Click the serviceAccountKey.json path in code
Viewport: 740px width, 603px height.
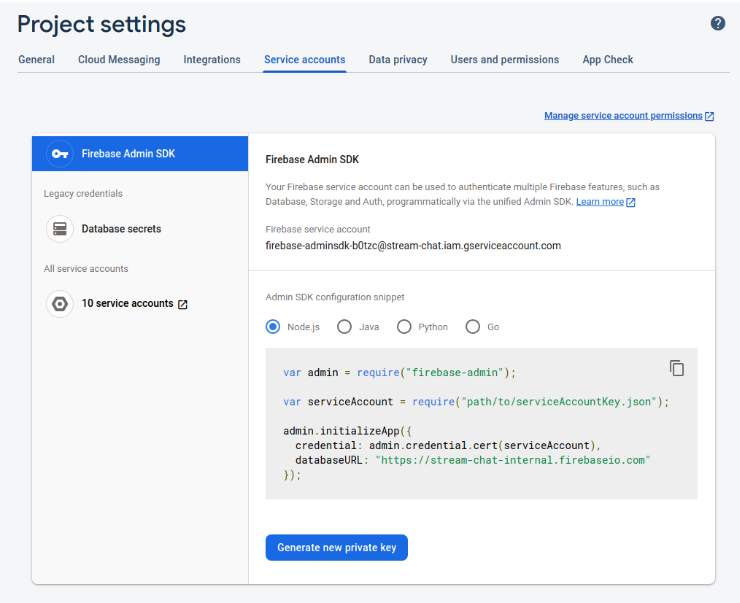(x=559, y=402)
